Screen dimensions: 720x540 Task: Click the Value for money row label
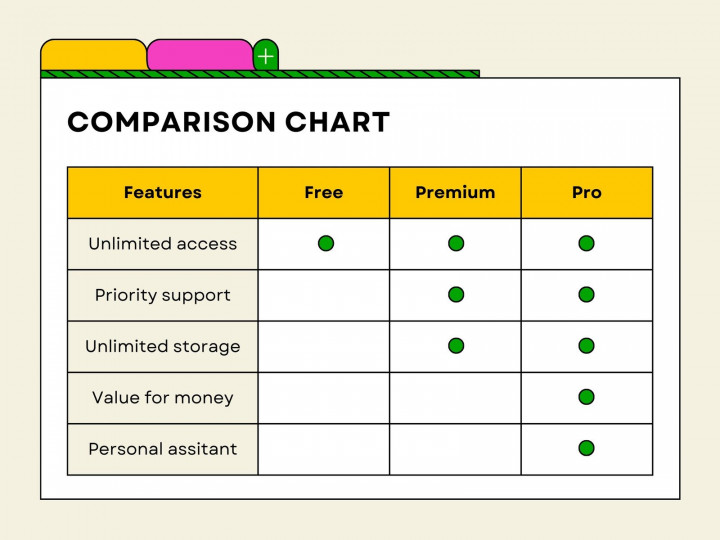point(163,398)
